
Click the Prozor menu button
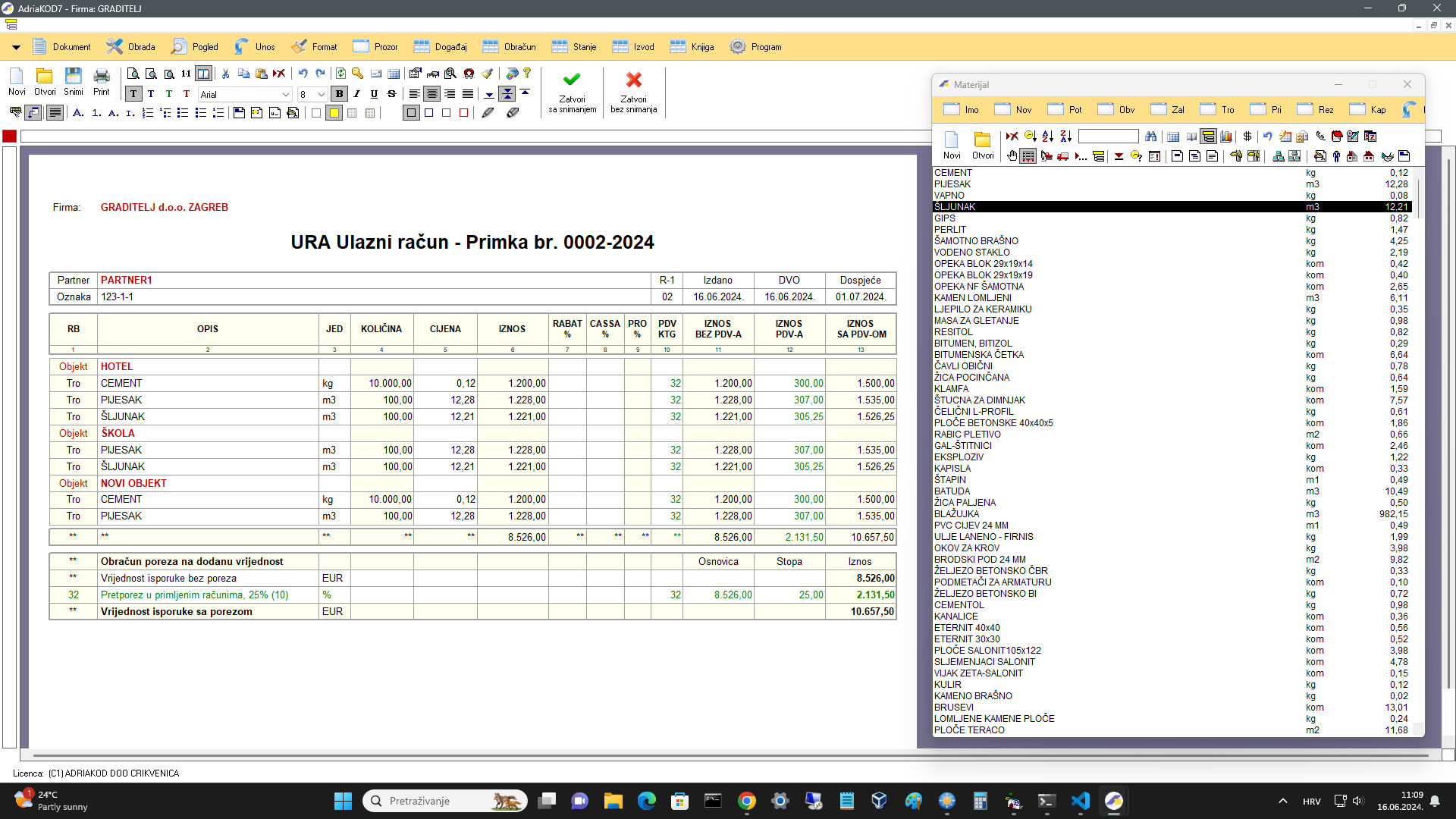coord(375,47)
